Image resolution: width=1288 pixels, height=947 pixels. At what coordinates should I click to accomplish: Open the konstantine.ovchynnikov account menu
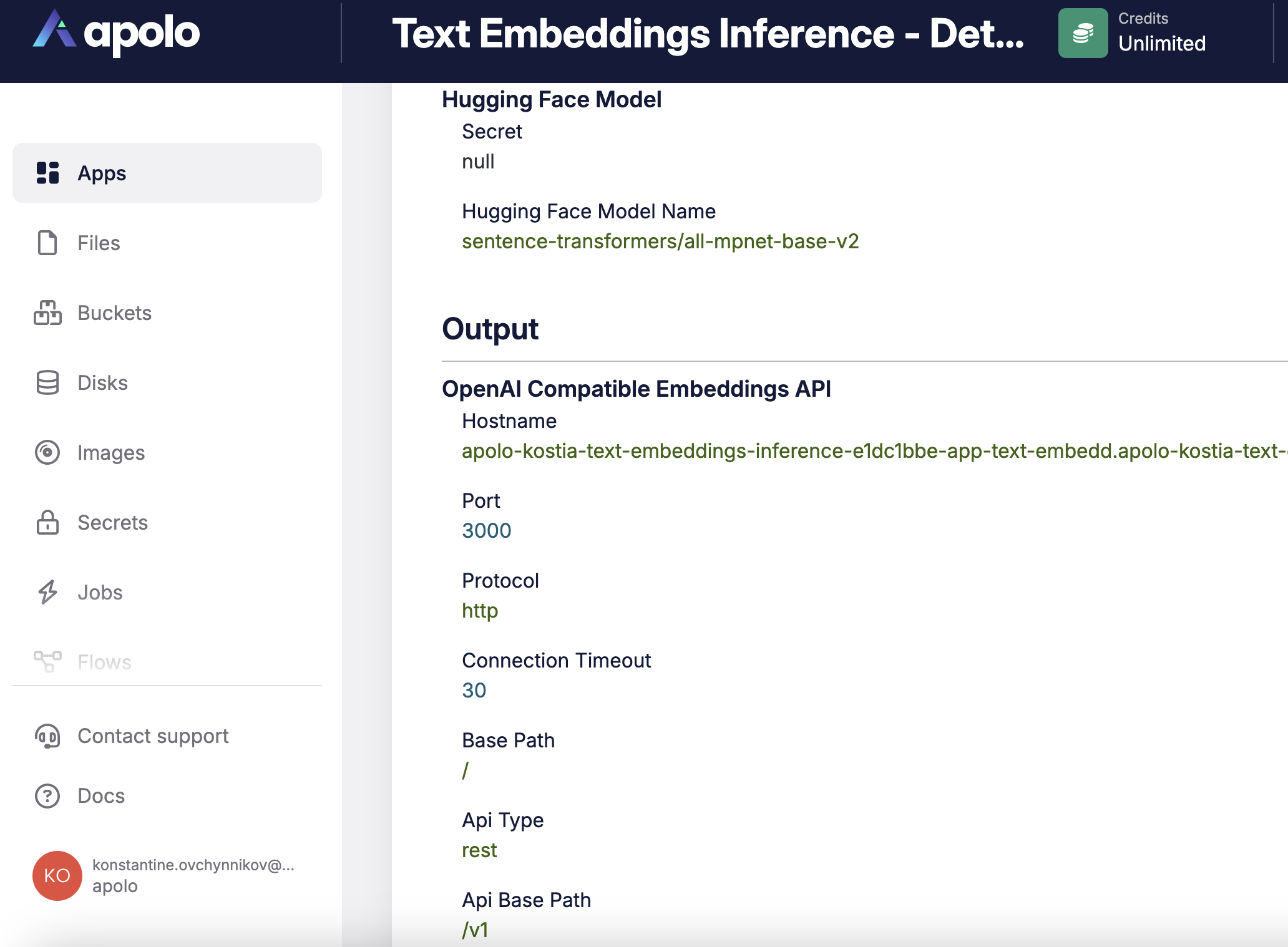point(193,875)
